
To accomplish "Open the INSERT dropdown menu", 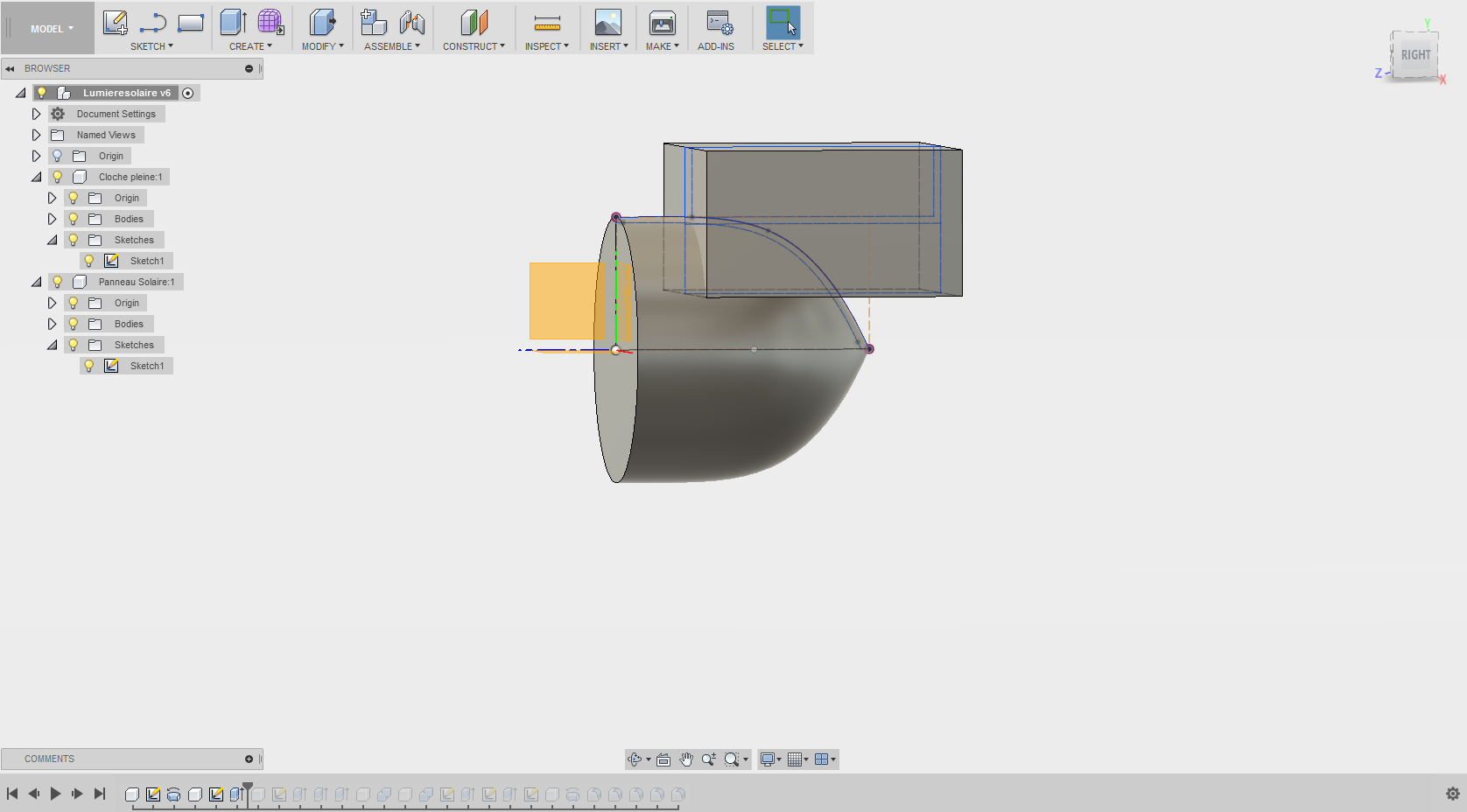I will (x=608, y=46).
